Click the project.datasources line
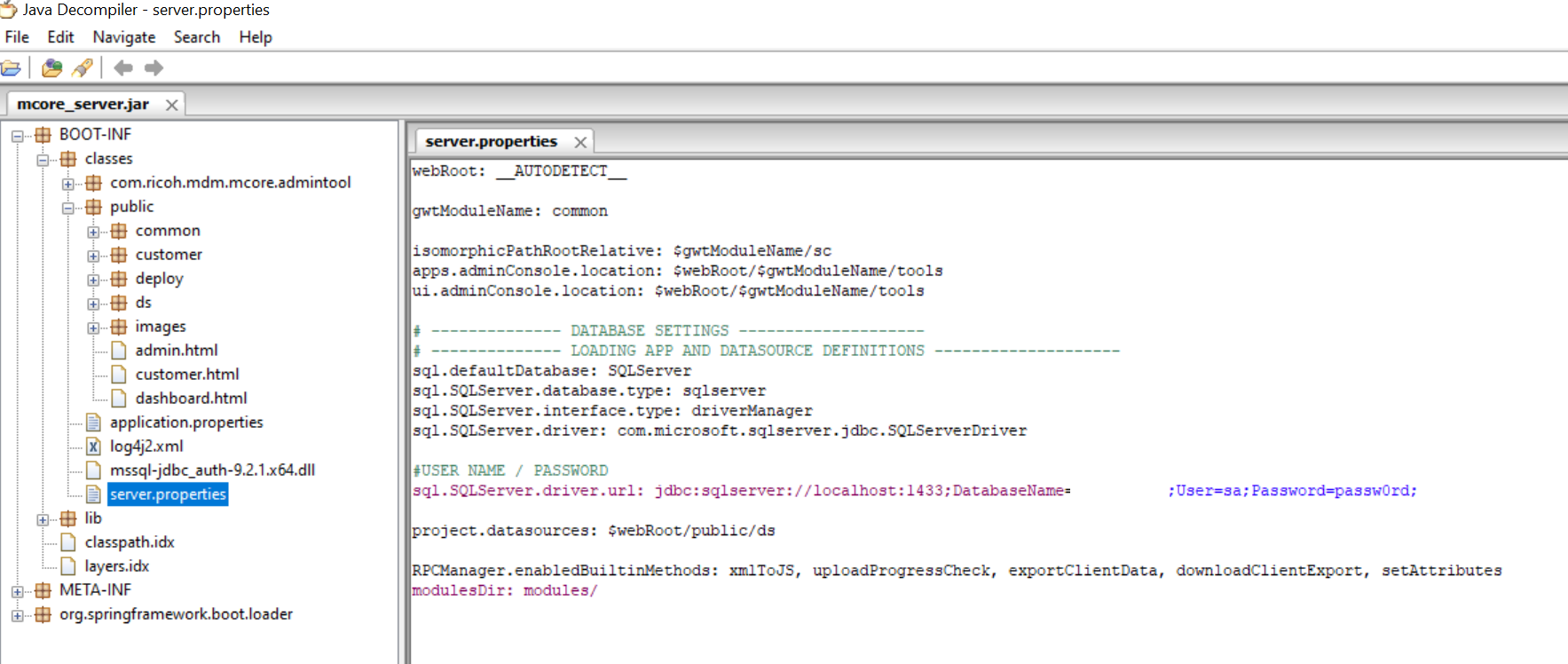 [594, 531]
